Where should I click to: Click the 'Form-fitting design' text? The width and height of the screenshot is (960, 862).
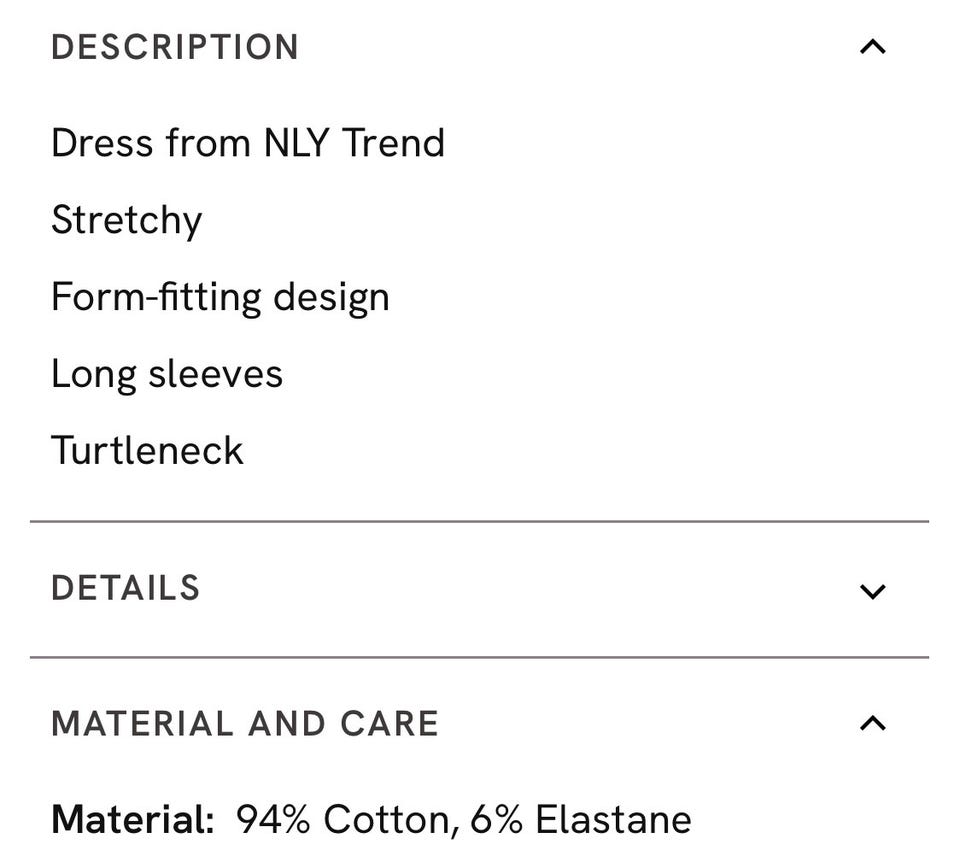[220, 298]
